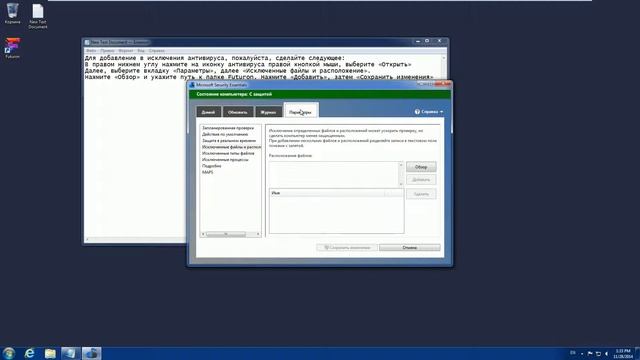
Task: Open Notepad Файл menu
Action: [x=91, y=51]
